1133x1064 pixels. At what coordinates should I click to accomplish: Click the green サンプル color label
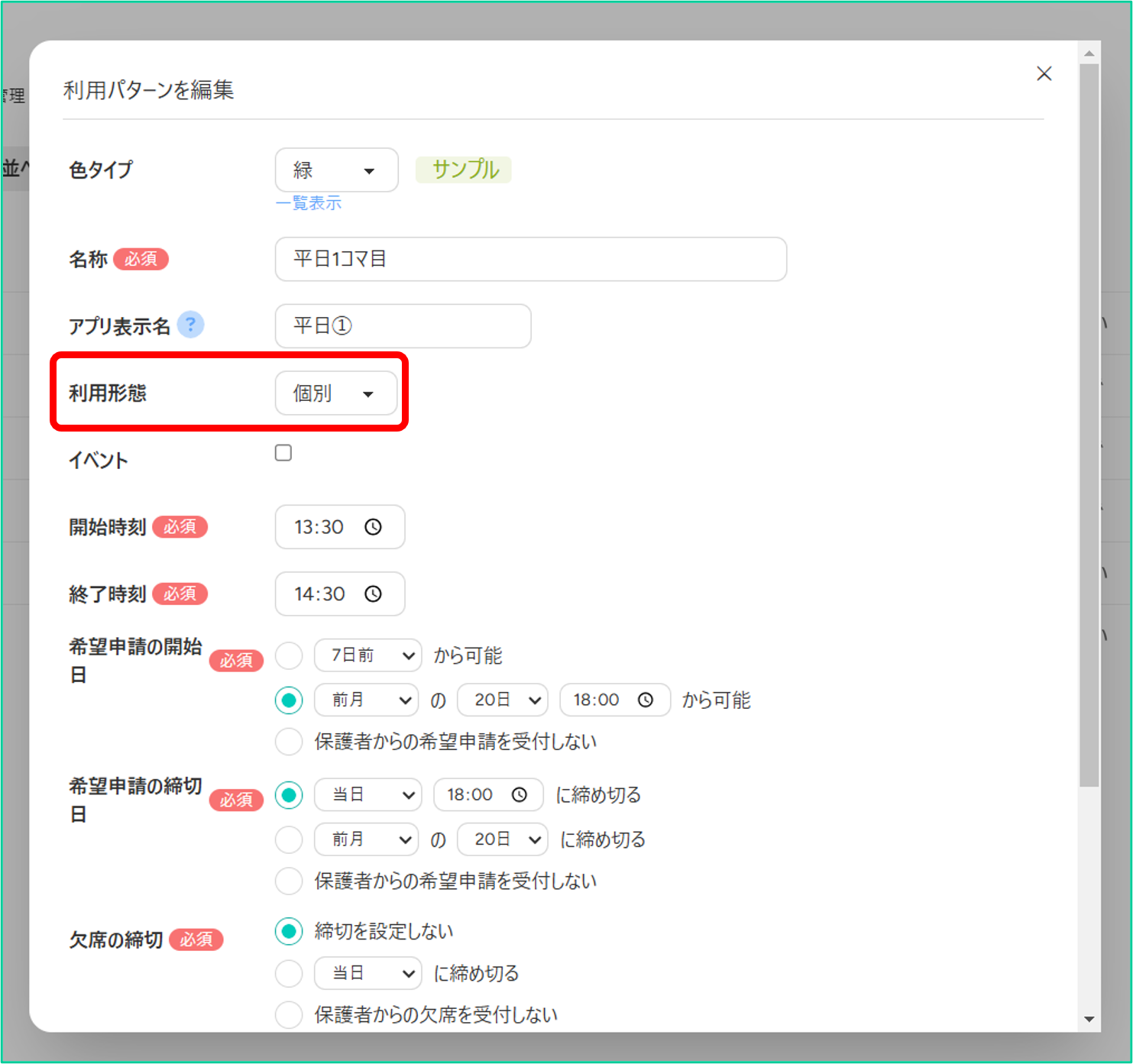464,170
